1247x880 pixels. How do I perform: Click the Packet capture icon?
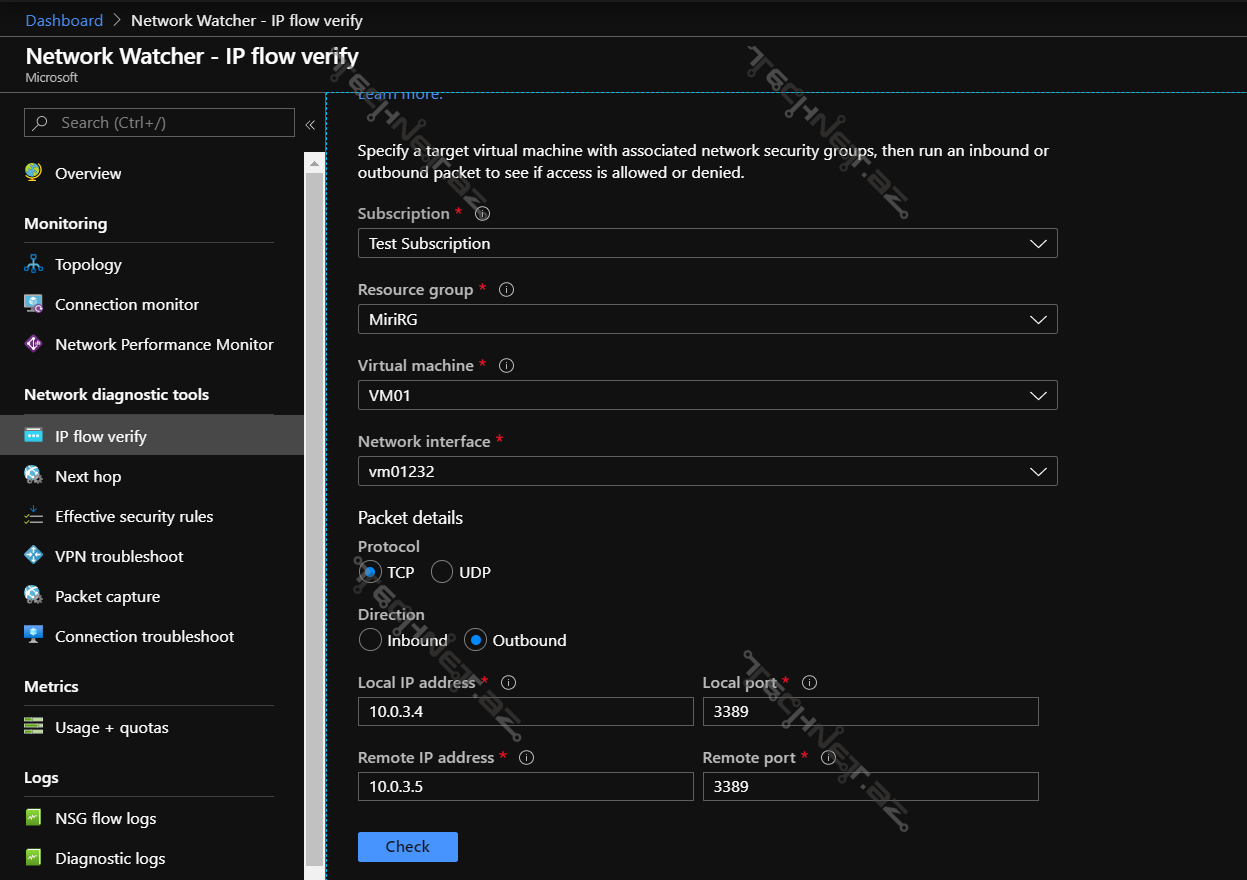pos(34,596)
